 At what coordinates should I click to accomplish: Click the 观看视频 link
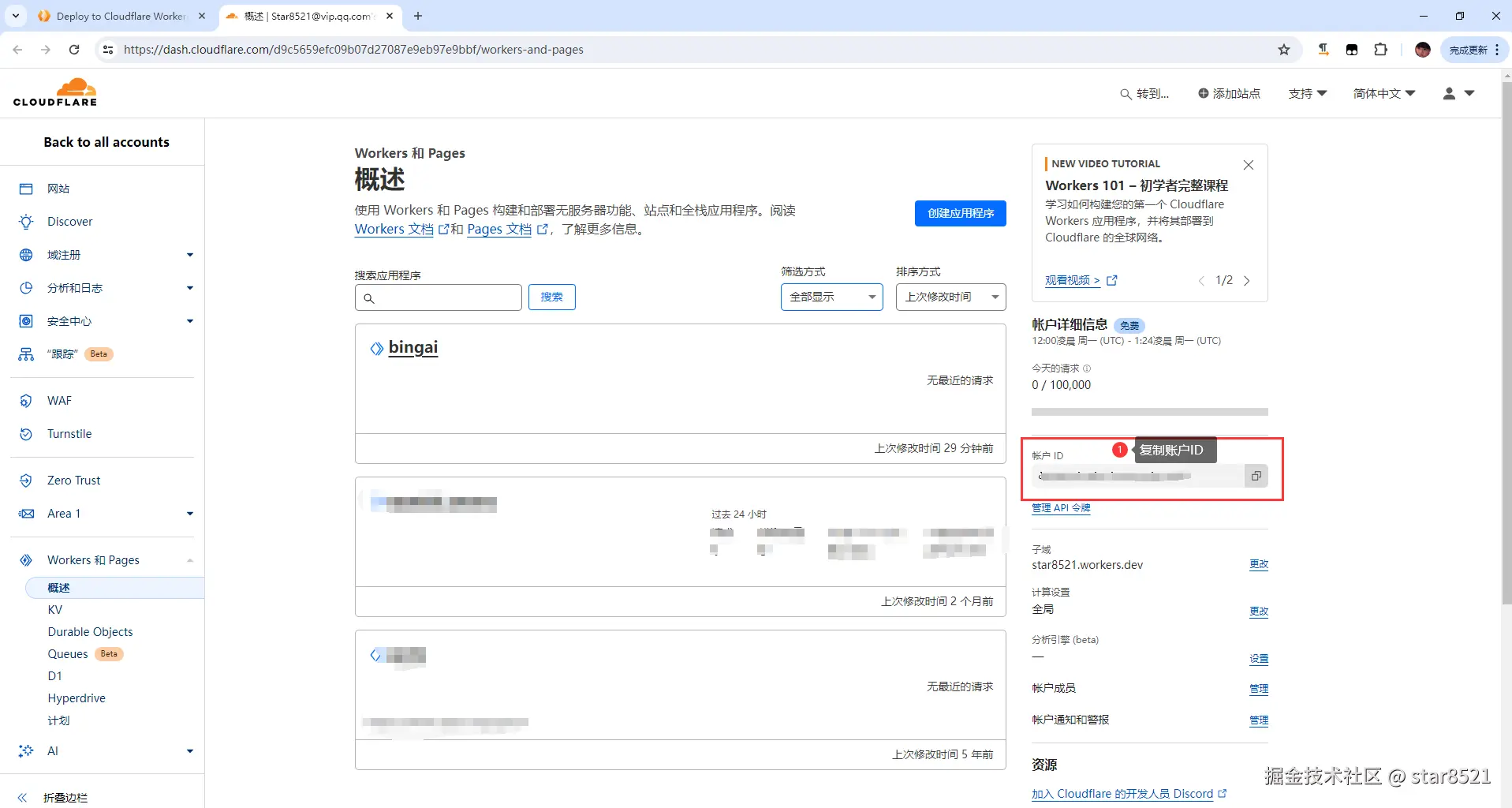(1081, 281)
